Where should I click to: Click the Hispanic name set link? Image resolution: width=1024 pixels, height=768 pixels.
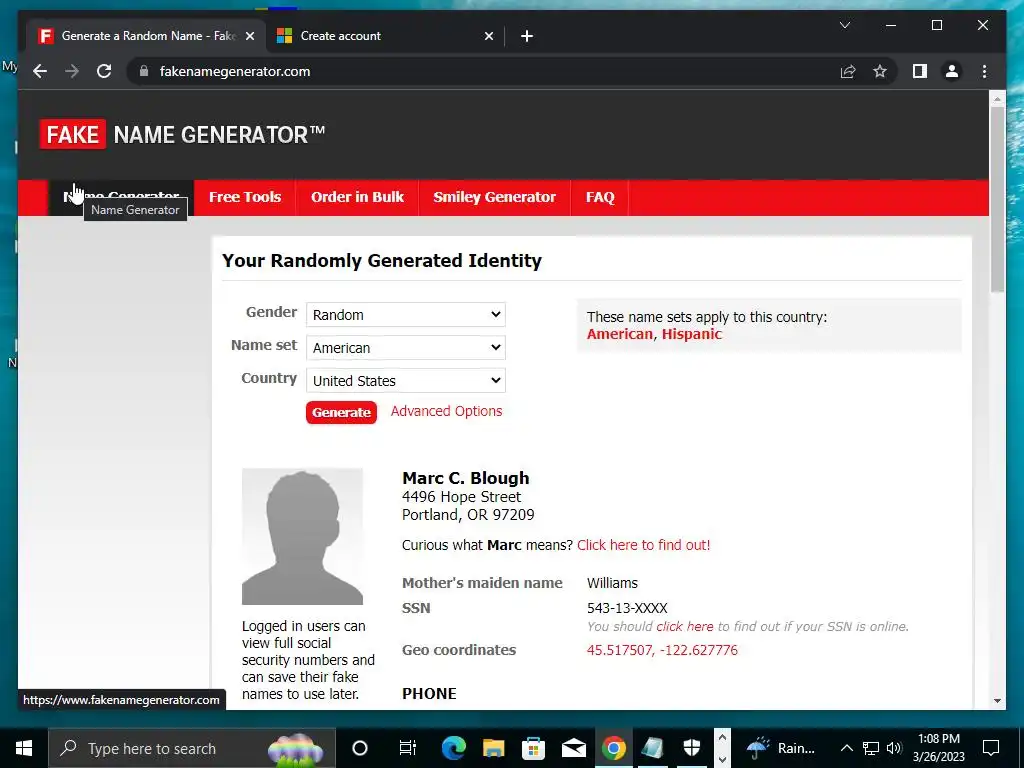(692, 334)
